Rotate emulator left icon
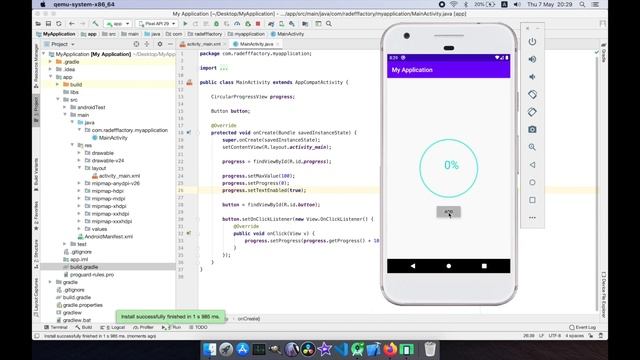This screenshot has height=360, width=640. [x=532, y=94]
